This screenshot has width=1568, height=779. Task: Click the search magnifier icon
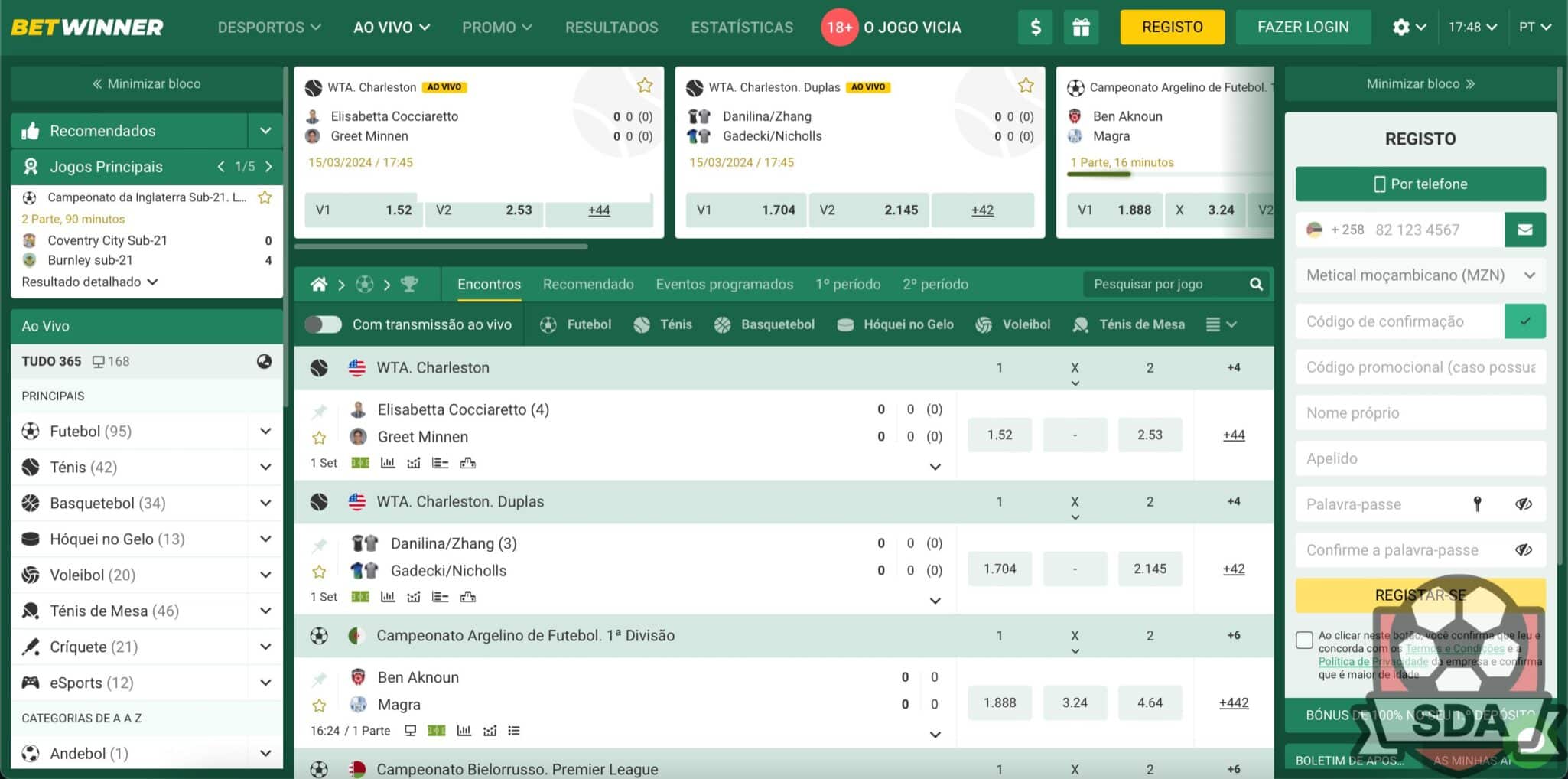pos(1256,285)
